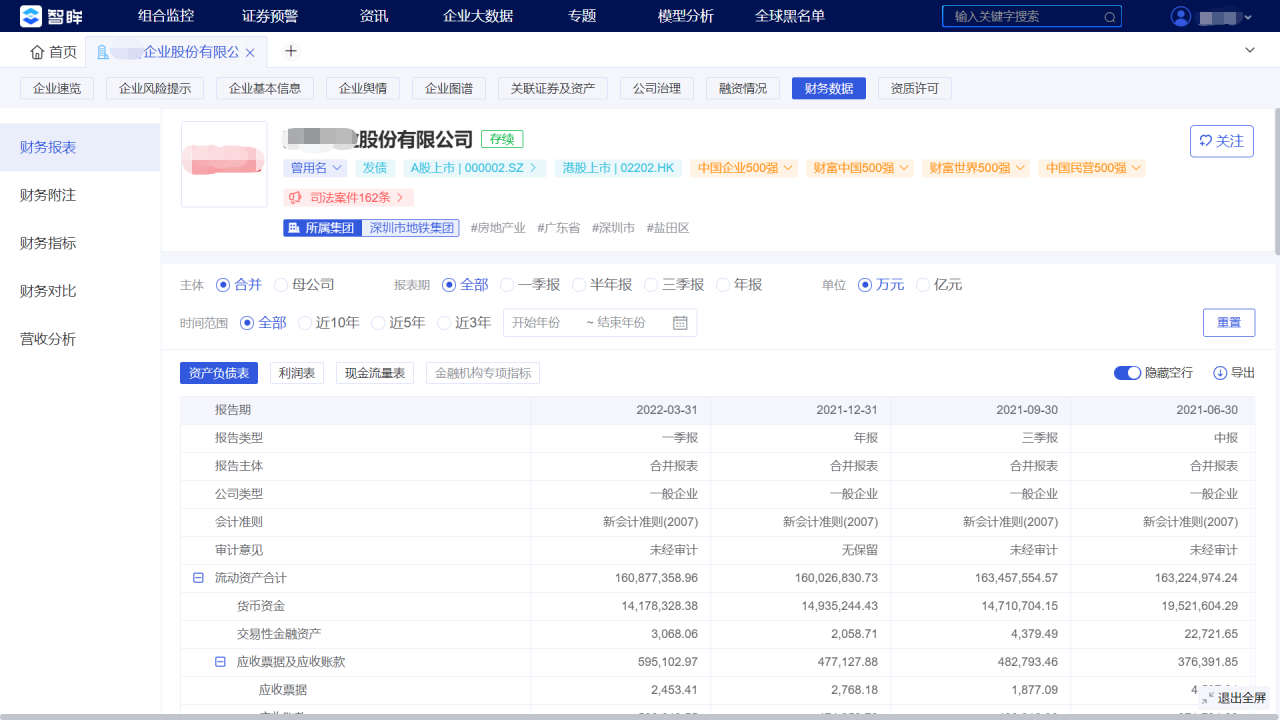Select 近10年 time range radio
1280x720 pixels.
click(x=305, y=323)
